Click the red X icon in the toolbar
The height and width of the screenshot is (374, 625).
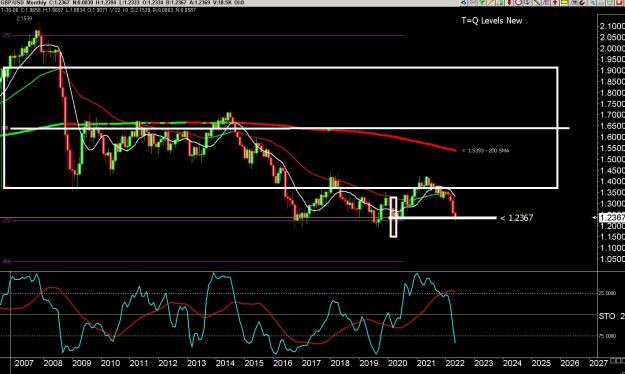(x=619, y=2)
